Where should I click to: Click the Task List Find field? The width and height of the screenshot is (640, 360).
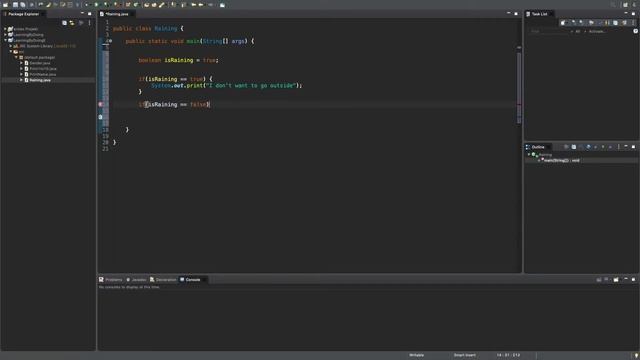(548, 31)
